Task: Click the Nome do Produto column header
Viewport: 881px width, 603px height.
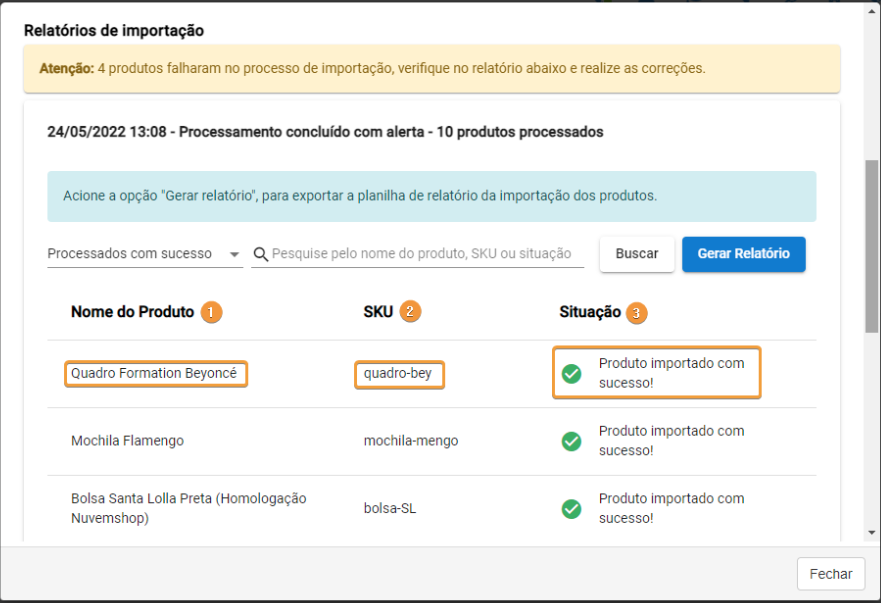Action: (132, 312)
